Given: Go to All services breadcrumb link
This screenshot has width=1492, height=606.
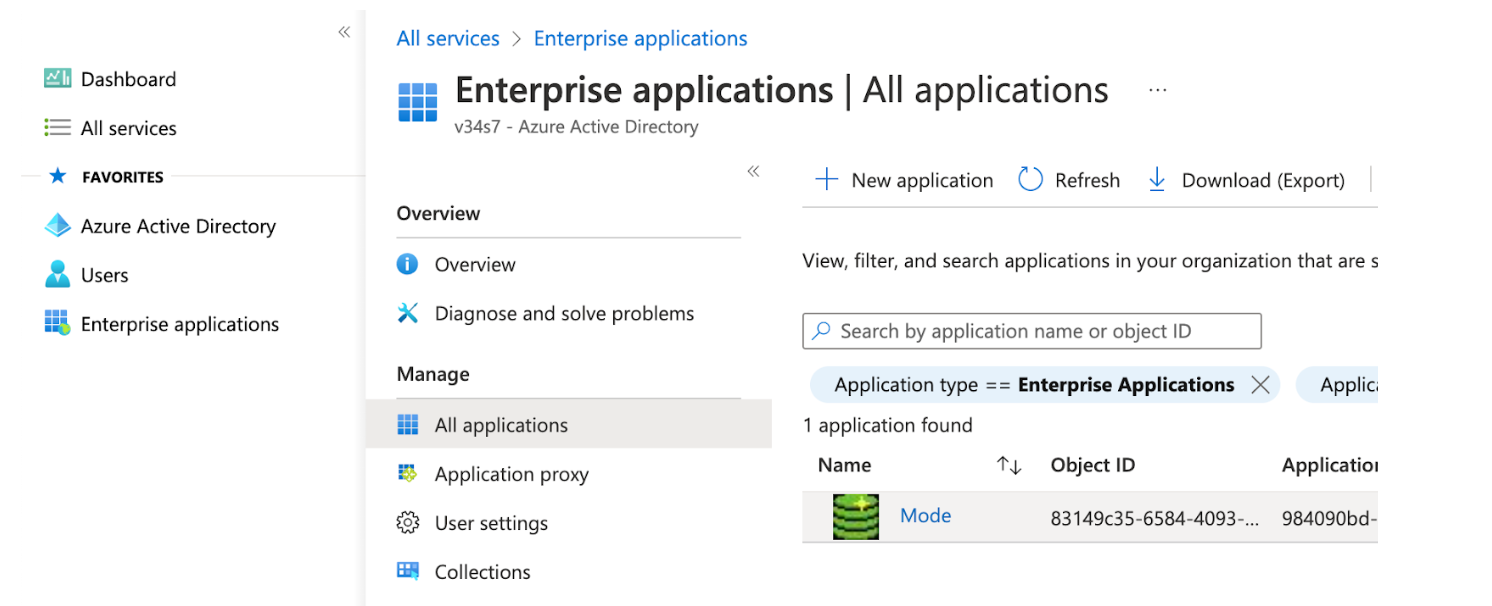Looking at the screenshot, I should [448, 38].
